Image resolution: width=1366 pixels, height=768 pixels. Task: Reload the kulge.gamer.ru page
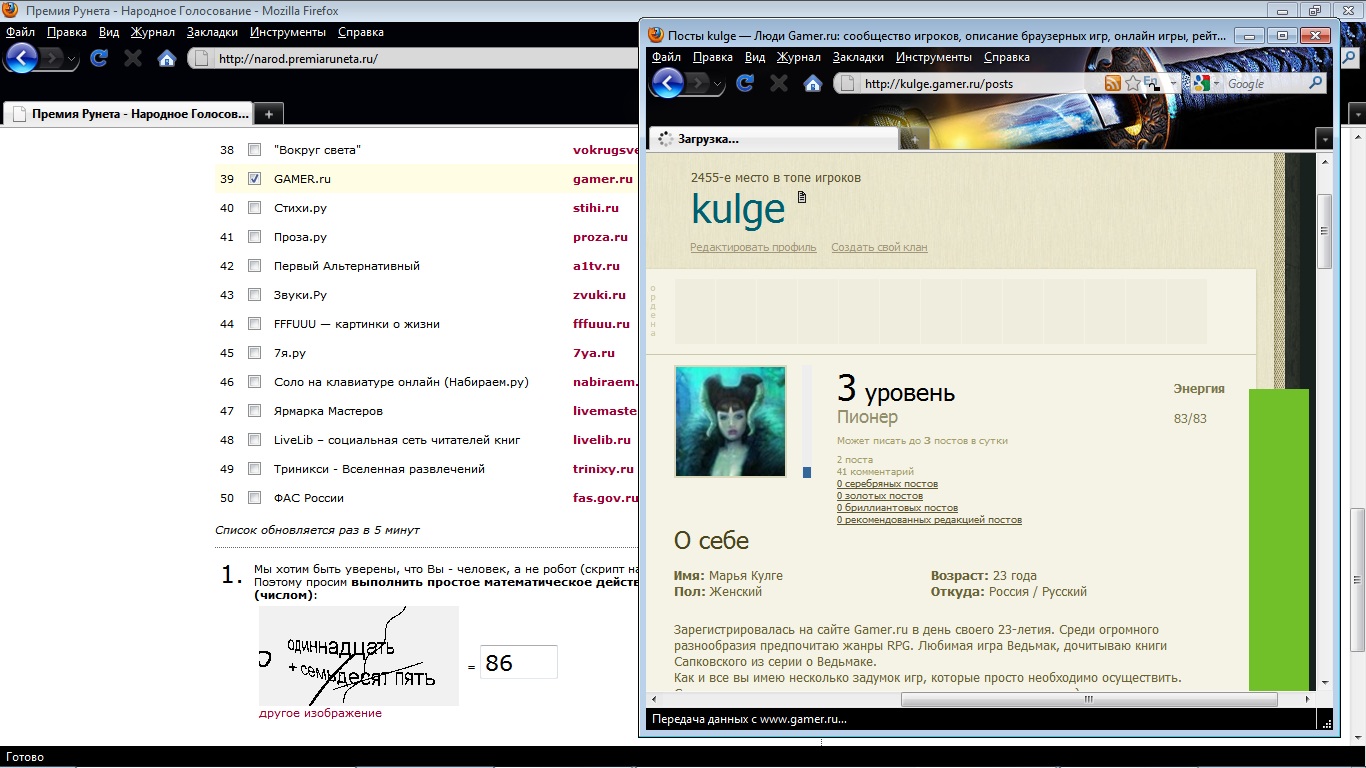(x=745, y=84)
